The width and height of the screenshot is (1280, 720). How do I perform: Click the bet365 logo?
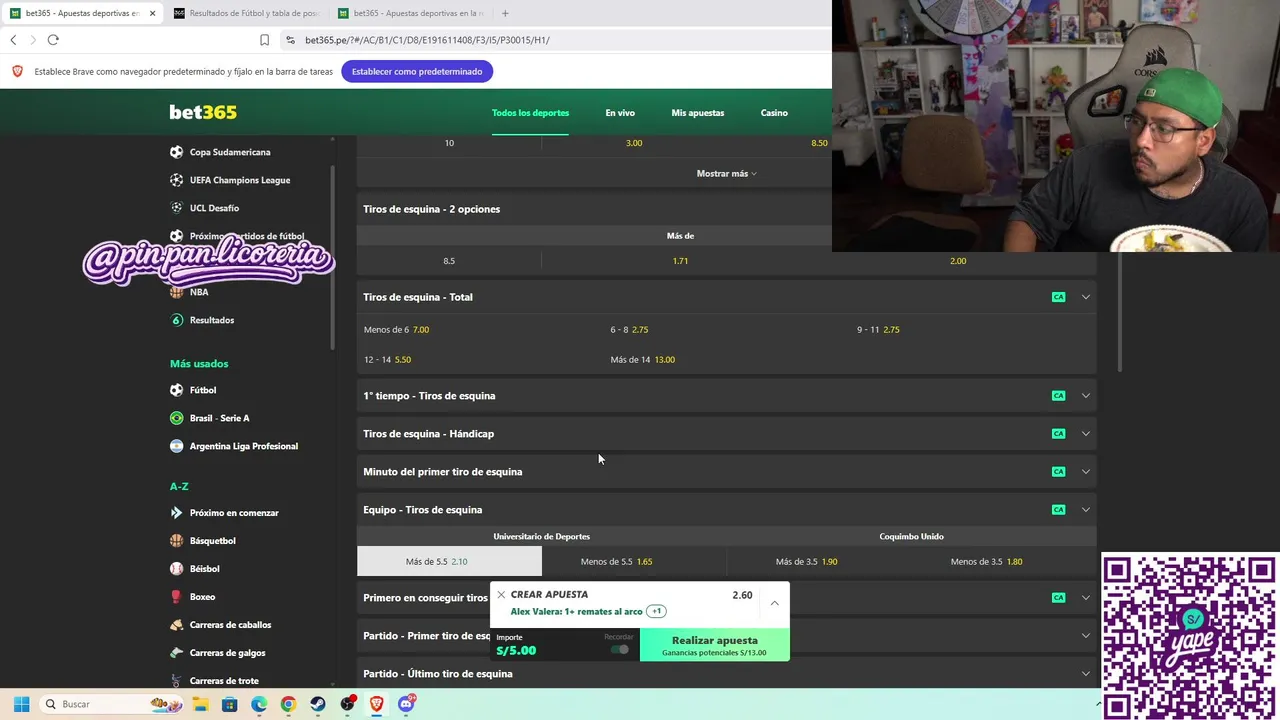(203, 112)
